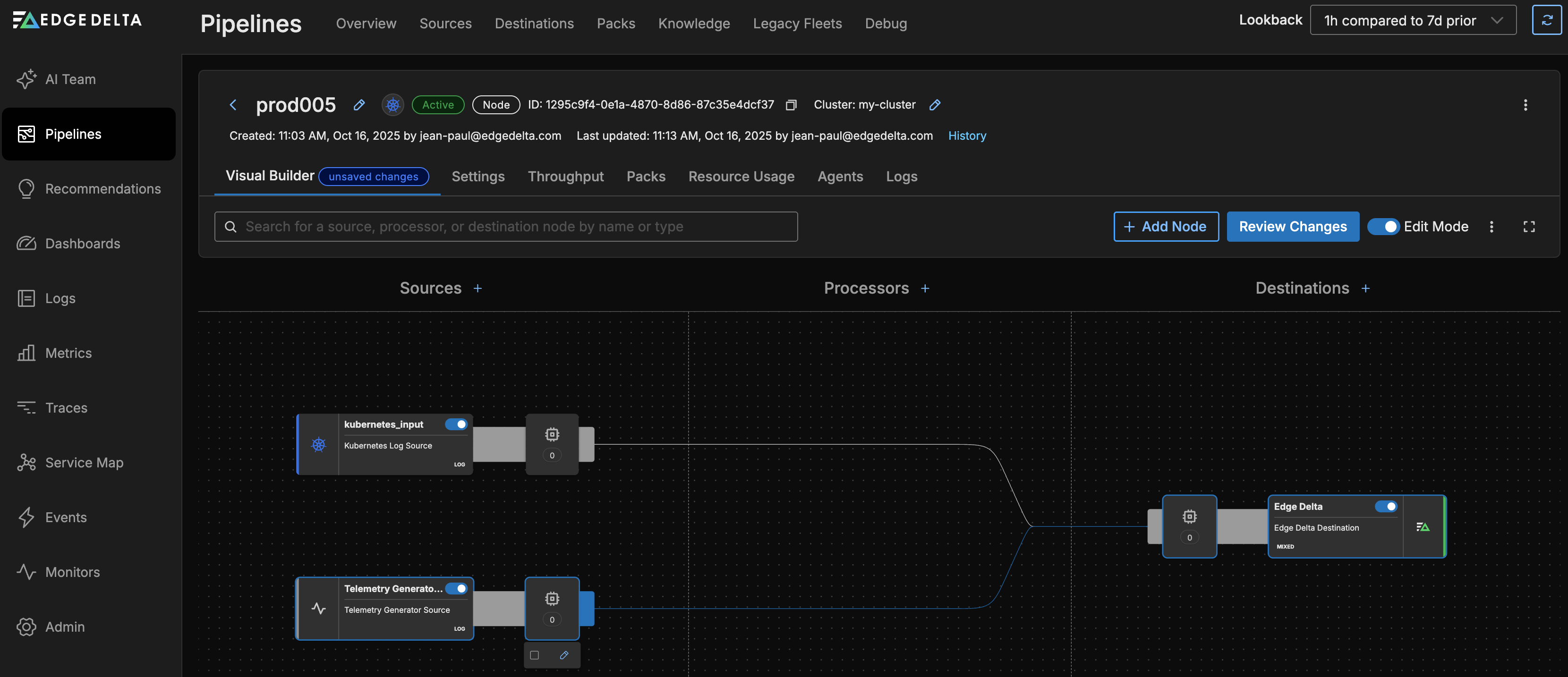Click the pencil icon beside prod005 name

coord(359,105)
